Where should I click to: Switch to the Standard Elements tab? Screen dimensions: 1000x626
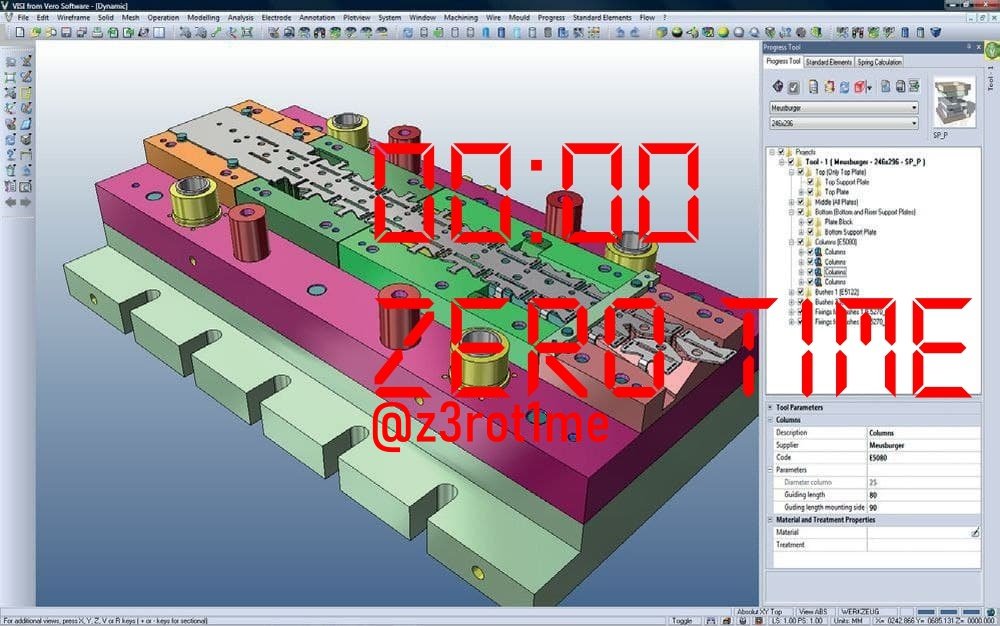tap(828, 62)
